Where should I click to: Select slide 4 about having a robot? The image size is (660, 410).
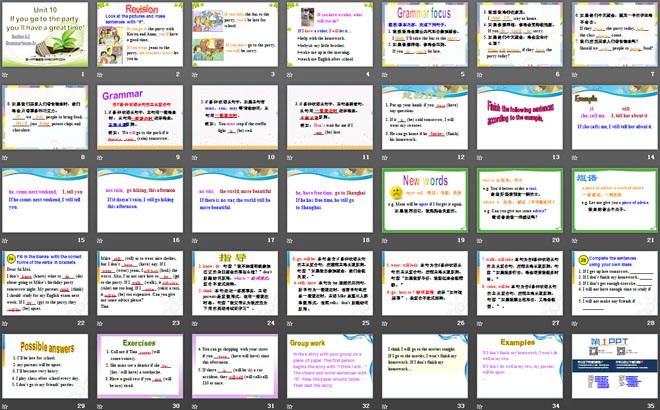[330, 34]
